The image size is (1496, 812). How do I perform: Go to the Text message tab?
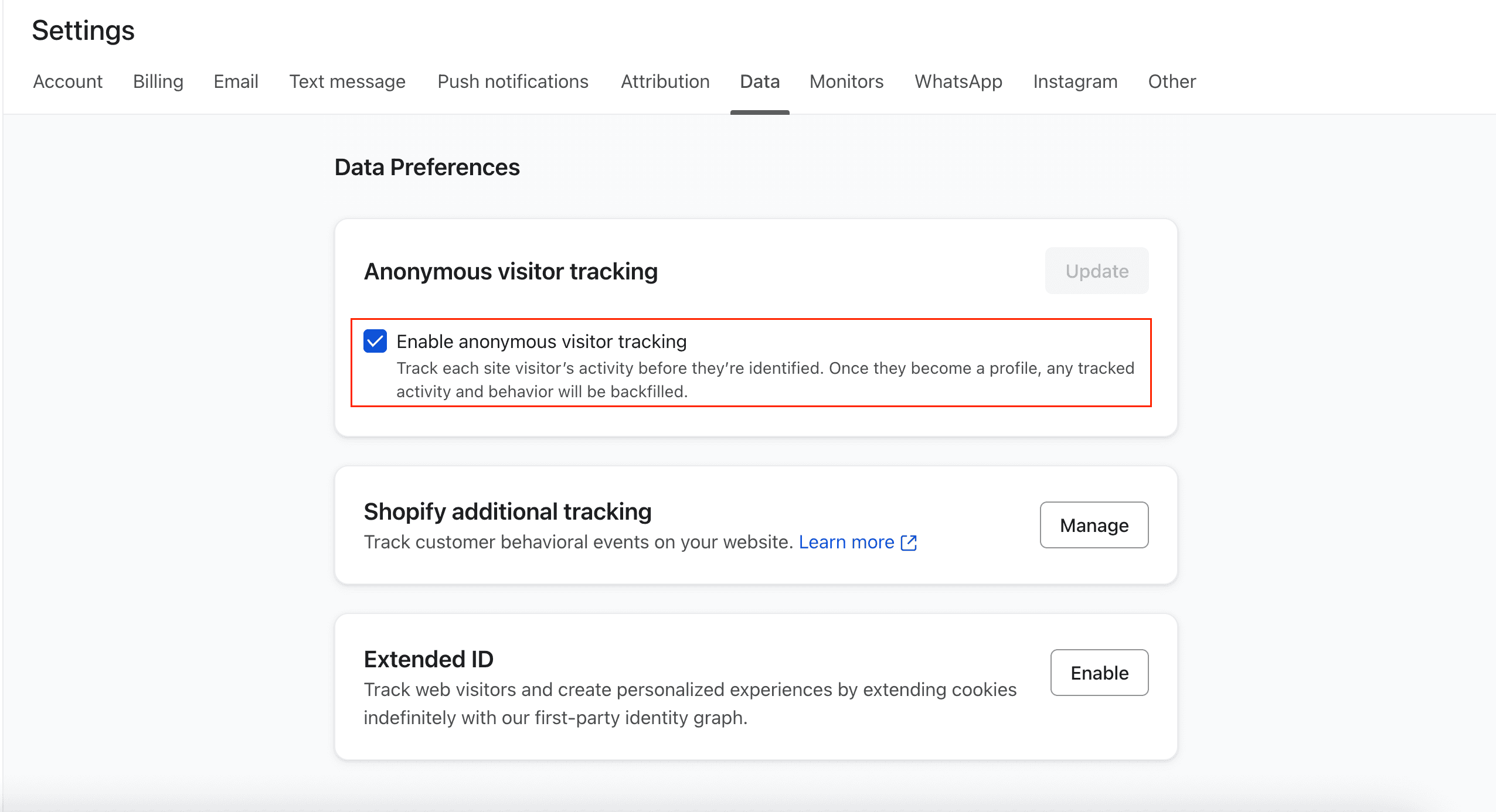pos(347,81)
